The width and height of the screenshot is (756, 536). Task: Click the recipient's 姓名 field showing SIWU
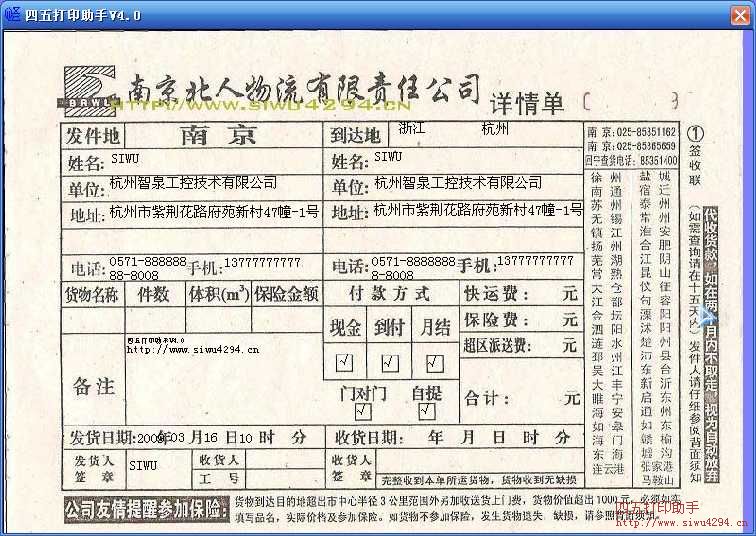click(x=388, y=157)
